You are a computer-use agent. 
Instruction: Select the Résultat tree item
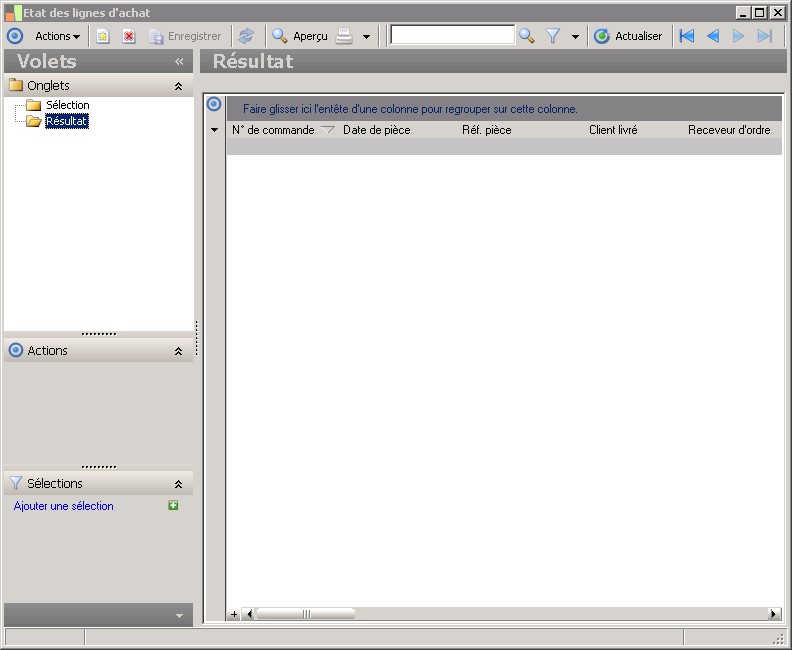(67, 121)
